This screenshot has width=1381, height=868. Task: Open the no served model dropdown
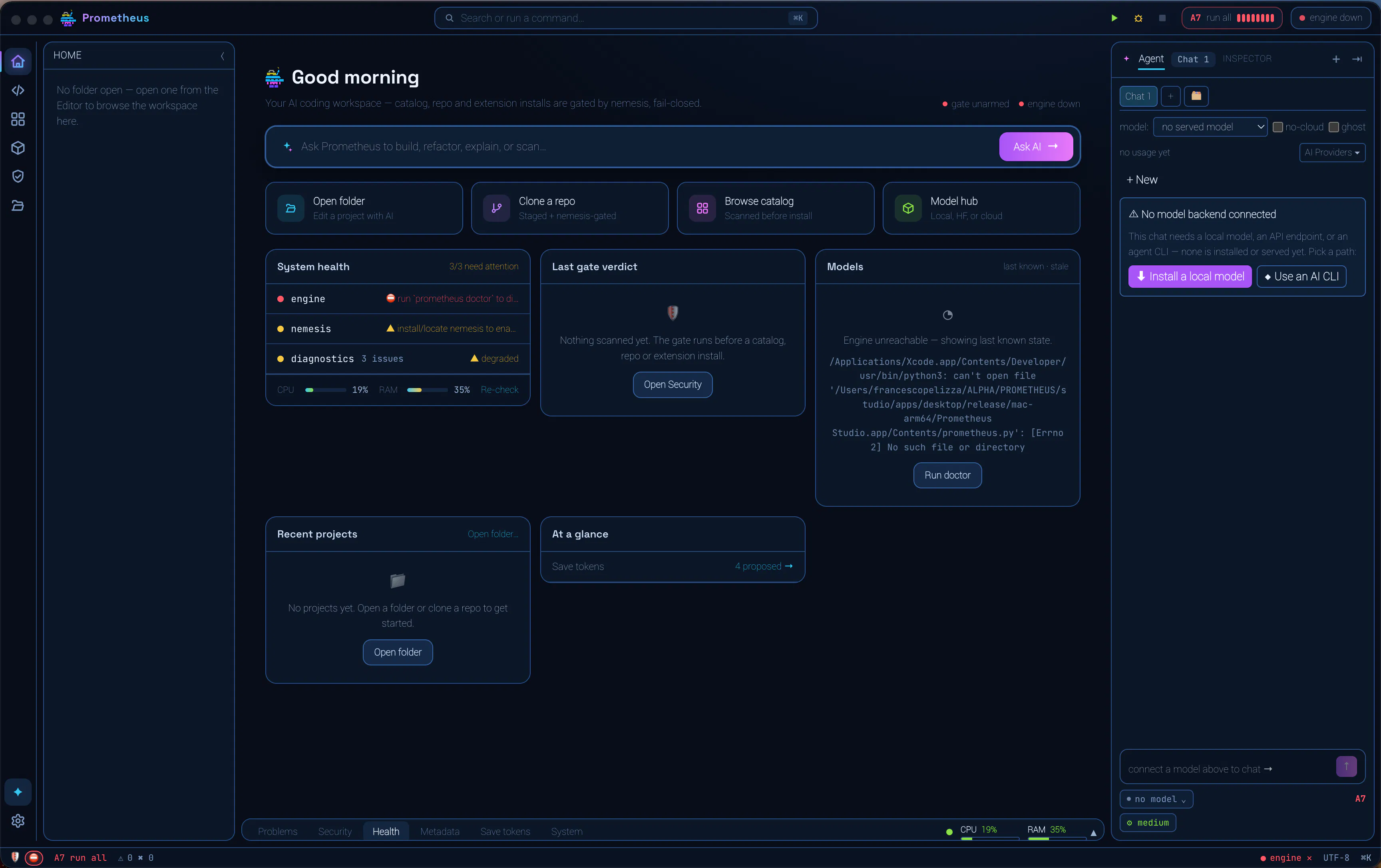(x=1210, y=127)
